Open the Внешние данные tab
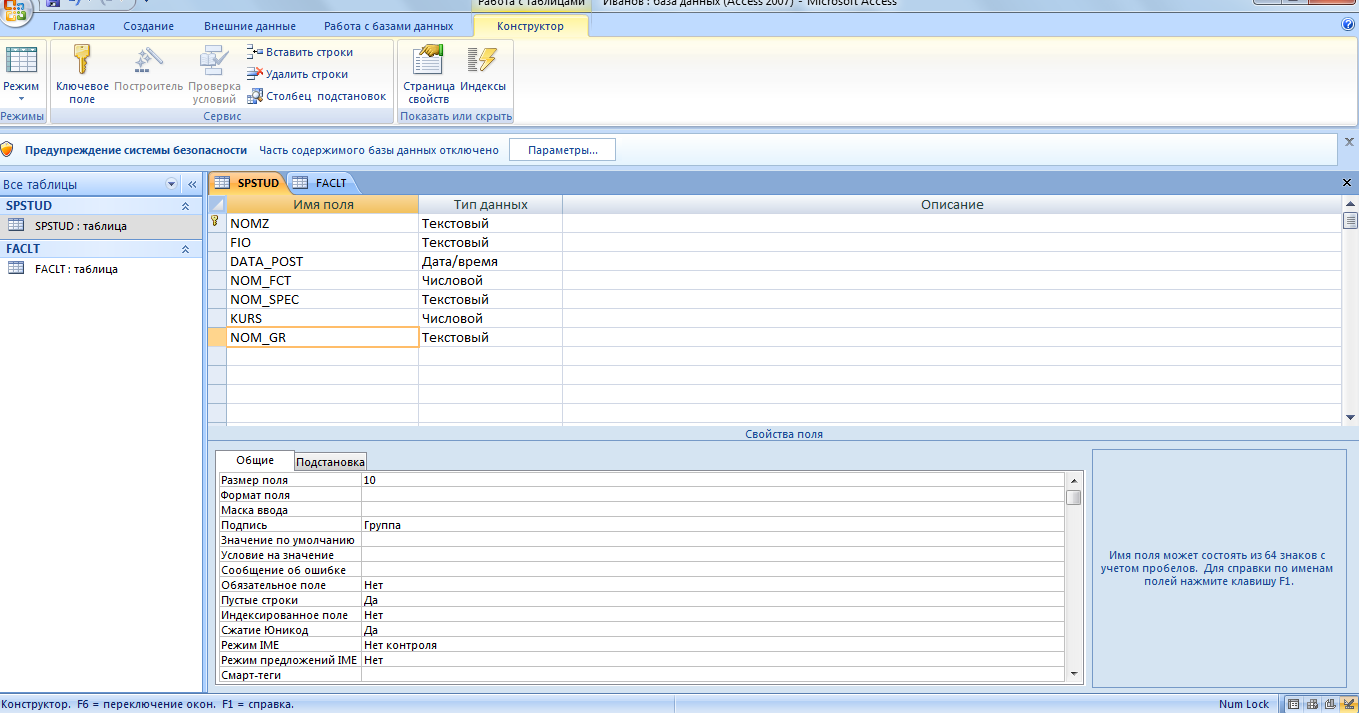Viewport: 1359px width, 713px height. click(250, 26)
